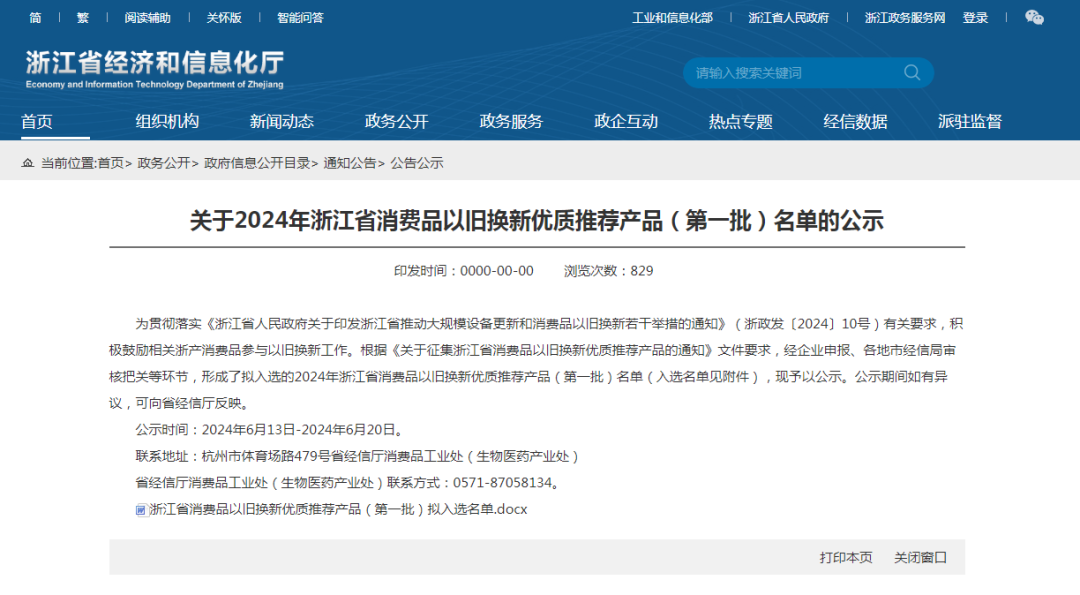Open the 首页 navigation tab
1080x595 pixels.
click(37, 121)
